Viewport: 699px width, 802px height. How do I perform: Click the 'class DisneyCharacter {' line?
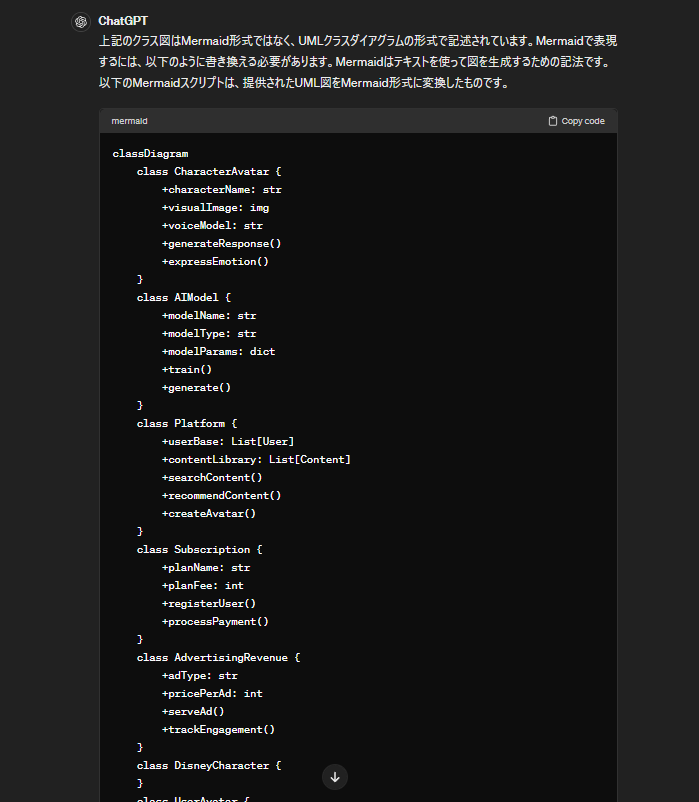pyautogui.click(x=209, y=766)
